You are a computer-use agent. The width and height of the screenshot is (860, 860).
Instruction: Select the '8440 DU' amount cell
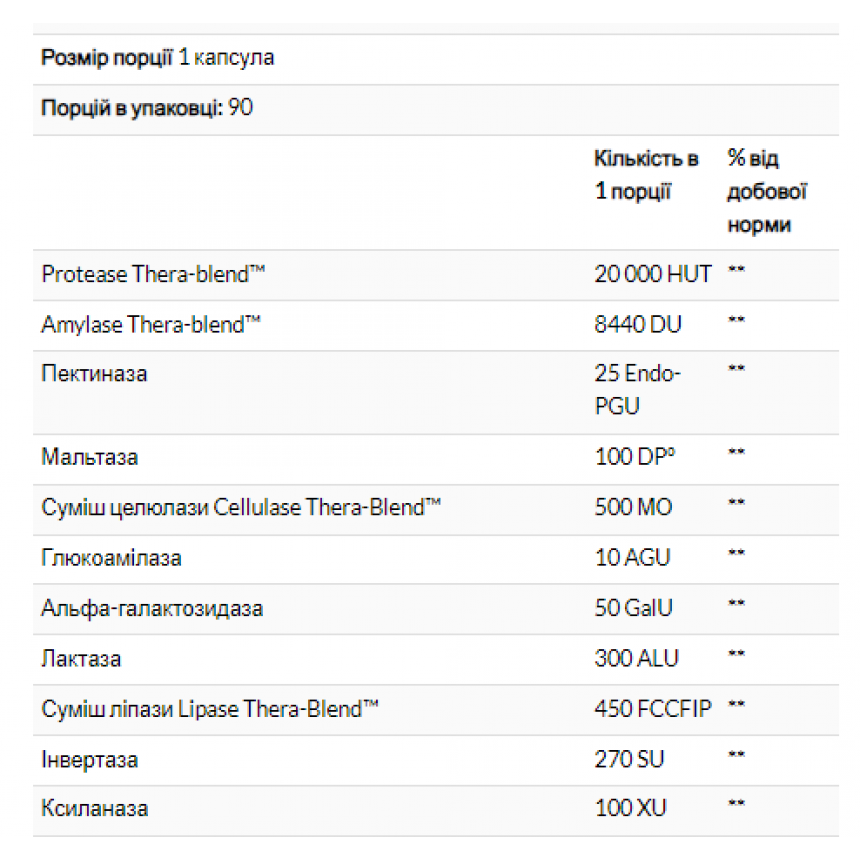coord(638,325)
